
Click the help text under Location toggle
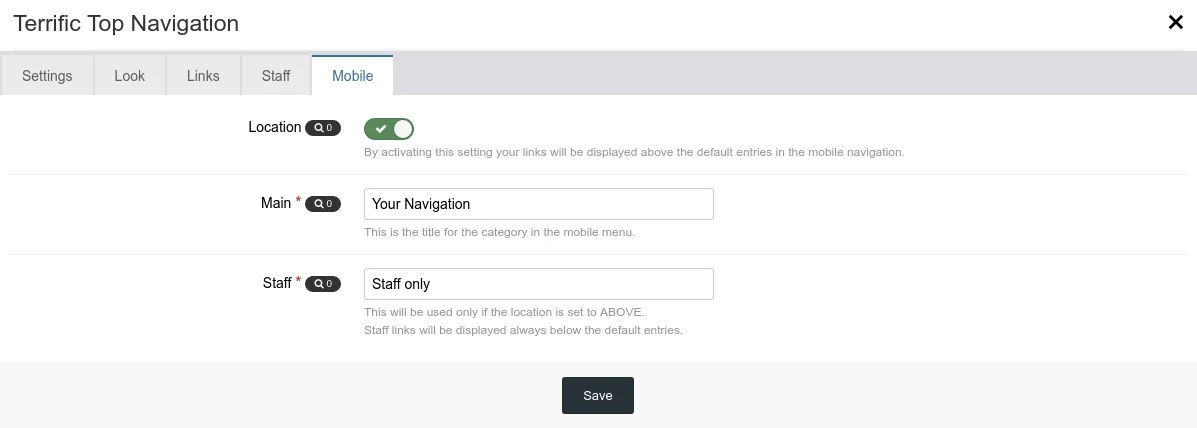[x=634, y=153]
